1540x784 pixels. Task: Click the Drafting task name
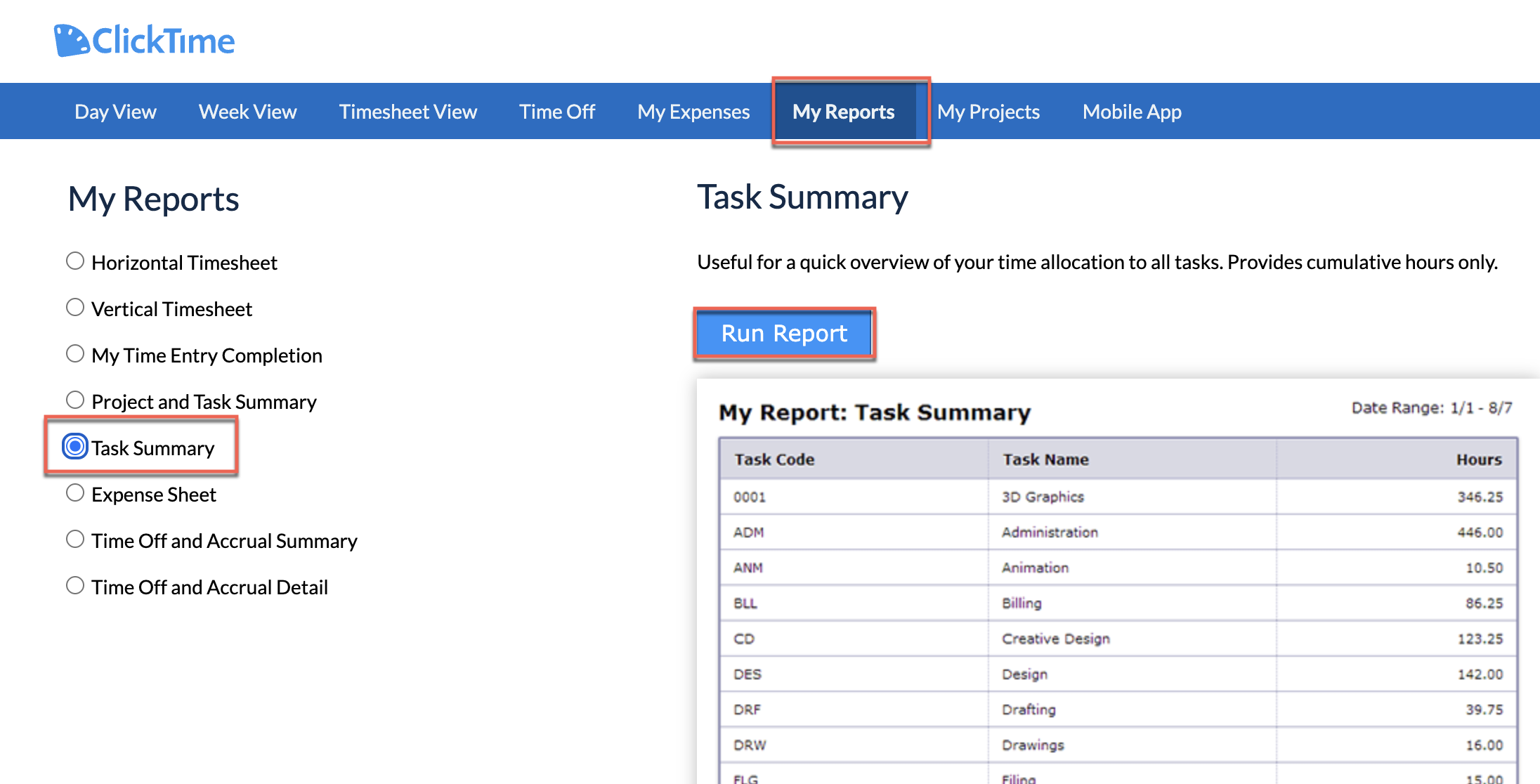click(1029, 710)
